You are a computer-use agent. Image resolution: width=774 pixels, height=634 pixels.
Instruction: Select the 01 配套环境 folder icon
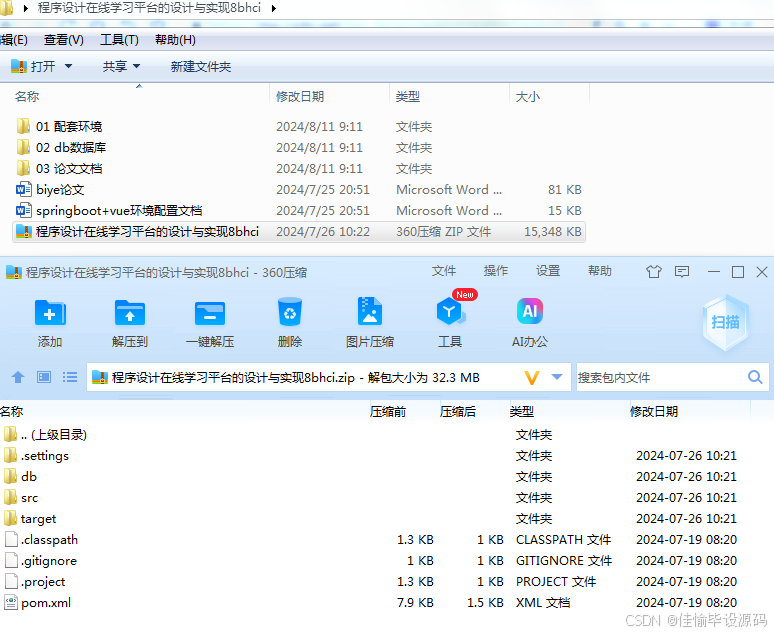(23, 126)
